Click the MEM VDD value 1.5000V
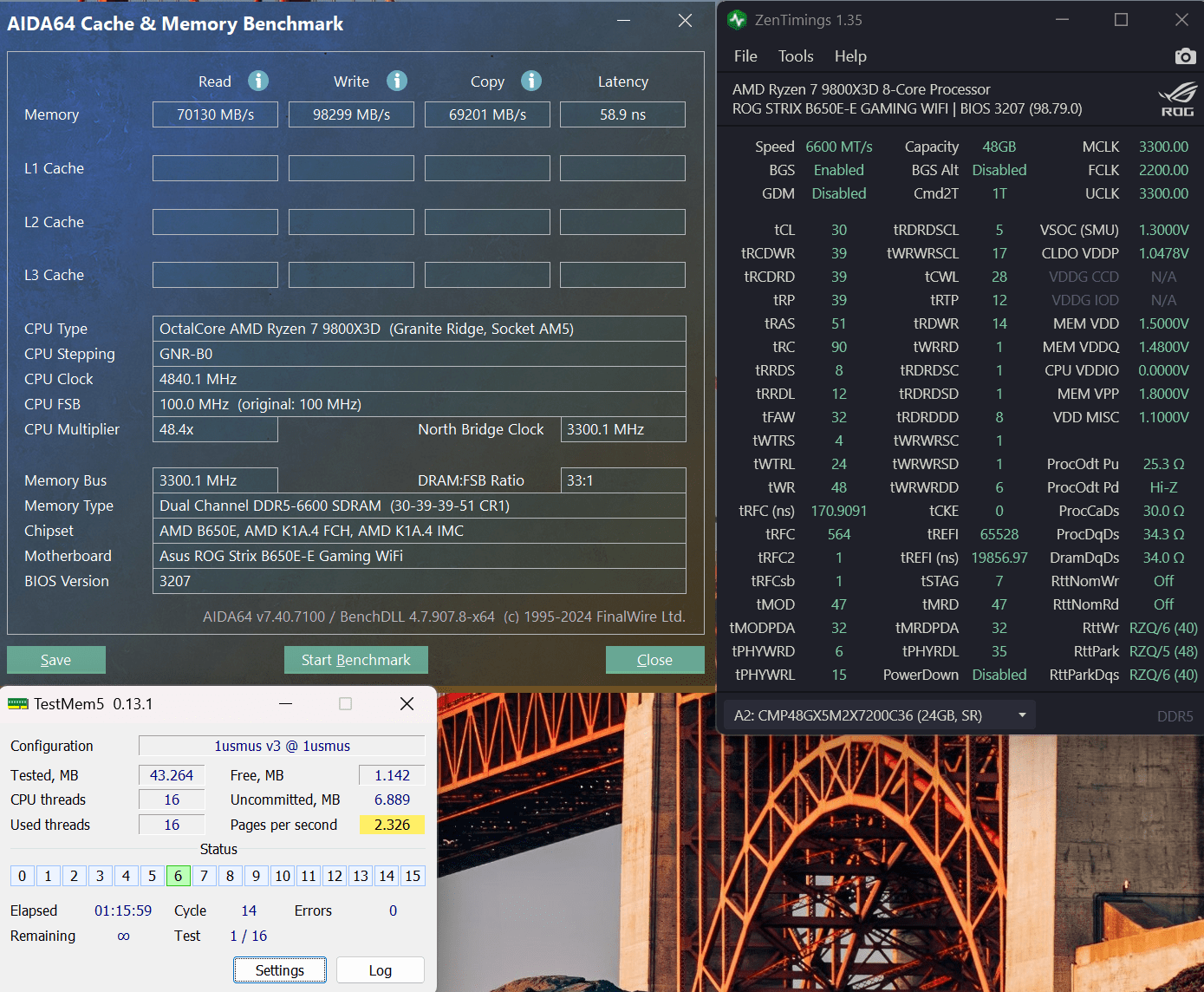 1163,323
